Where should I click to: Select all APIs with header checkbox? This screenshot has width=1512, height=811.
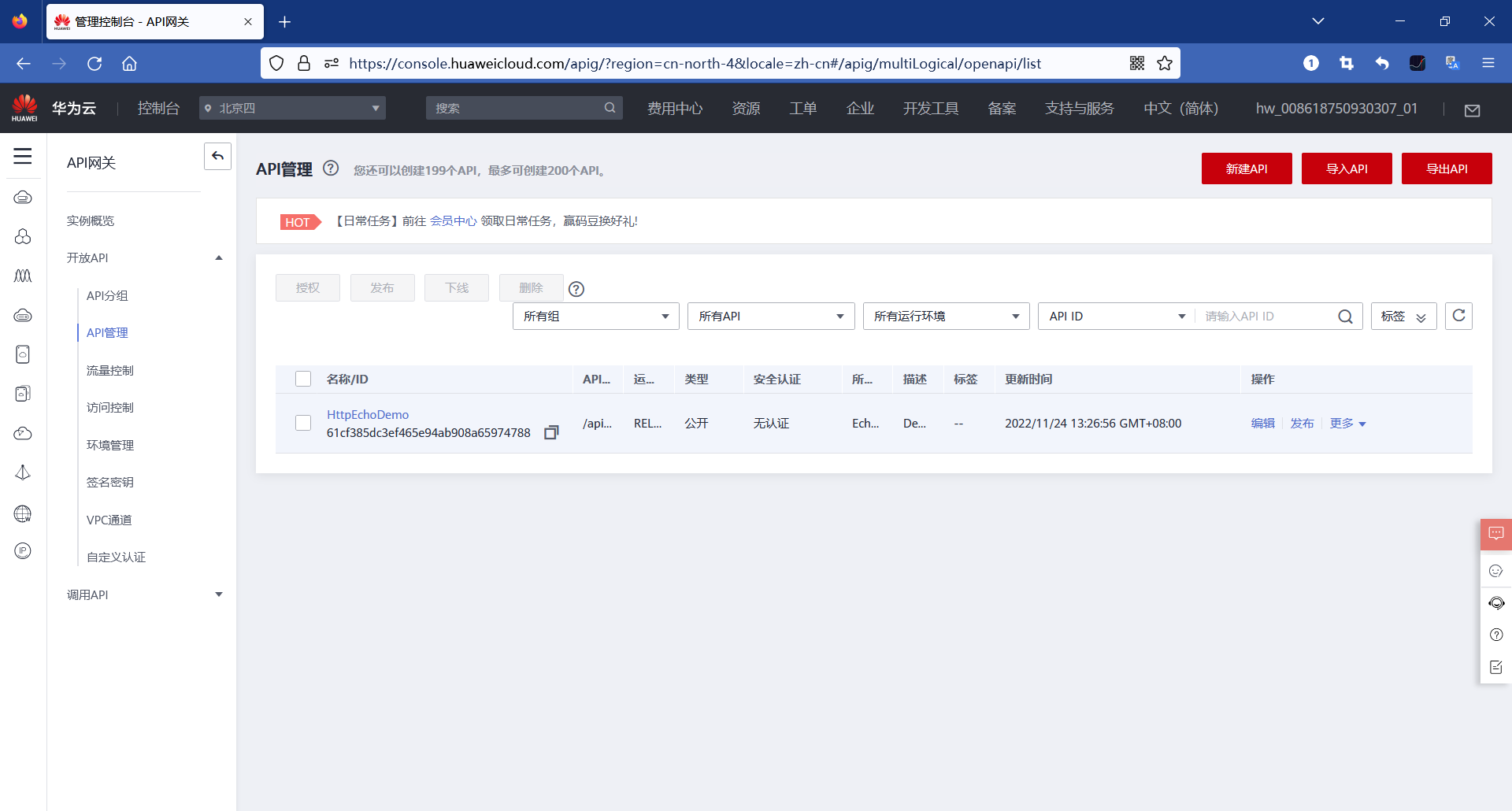pos(303,379)
